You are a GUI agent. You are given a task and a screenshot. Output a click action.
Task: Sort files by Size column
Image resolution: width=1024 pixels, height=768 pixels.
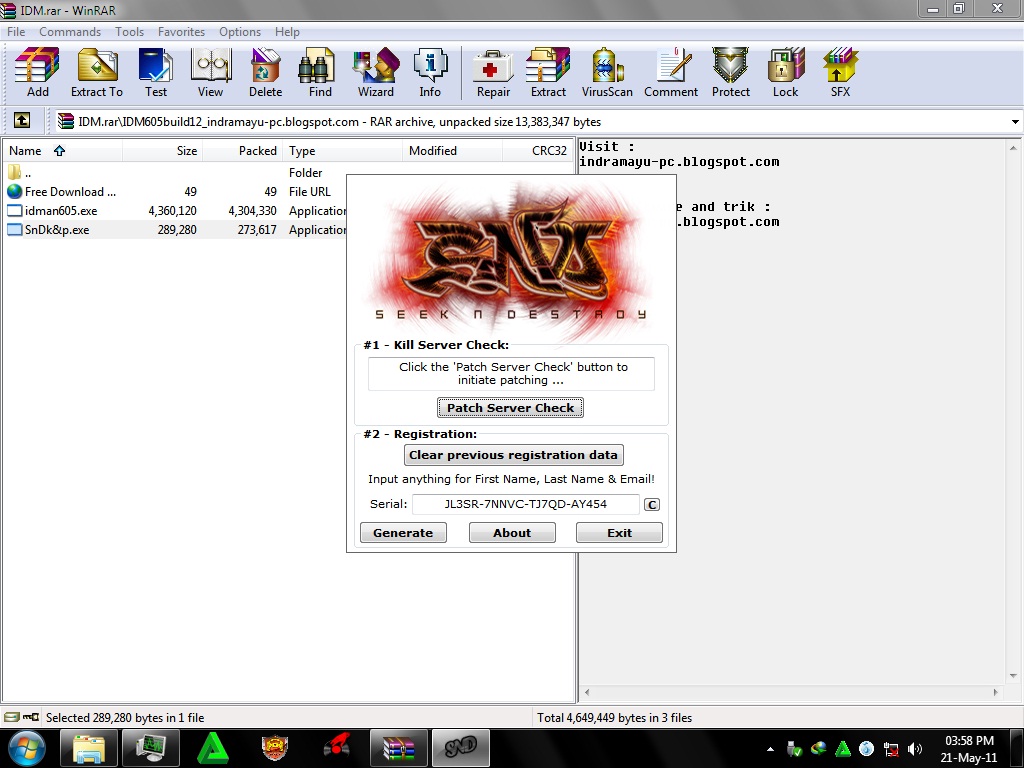click(162, 151)
